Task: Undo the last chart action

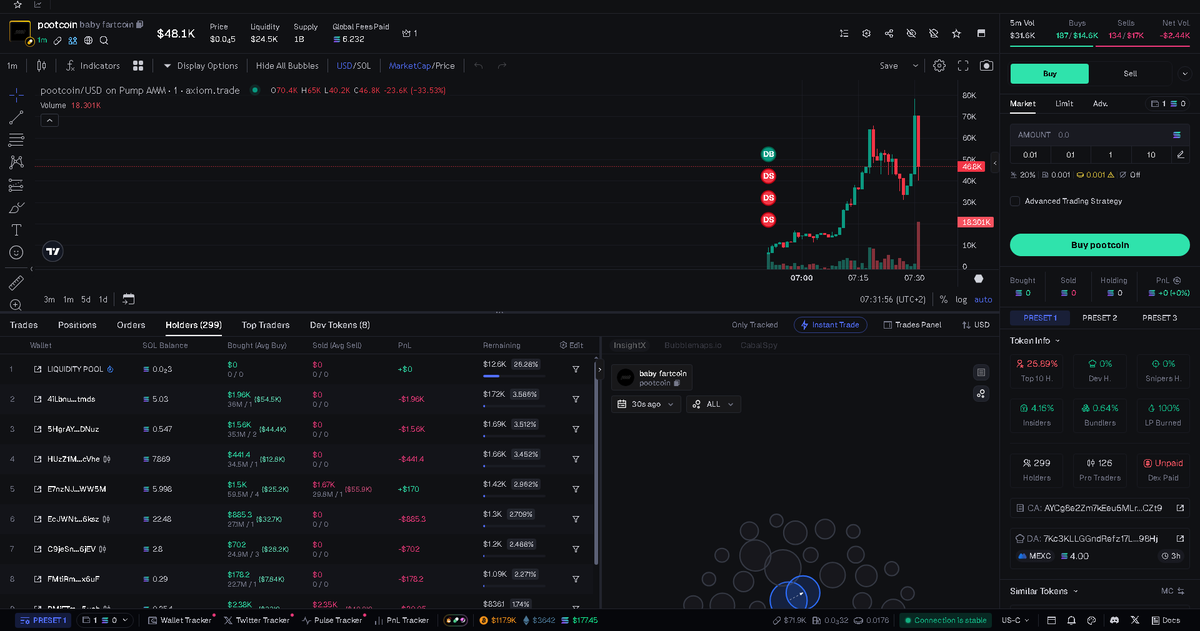Action: [478, 66]
